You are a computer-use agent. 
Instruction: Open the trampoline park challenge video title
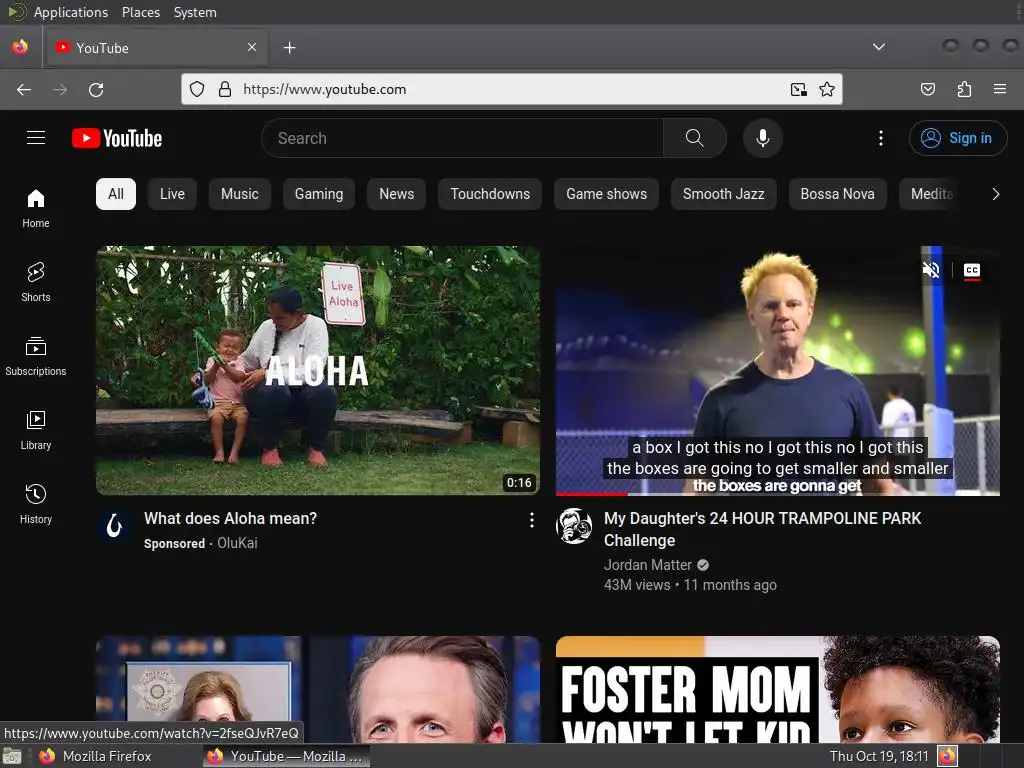[762, 529]
